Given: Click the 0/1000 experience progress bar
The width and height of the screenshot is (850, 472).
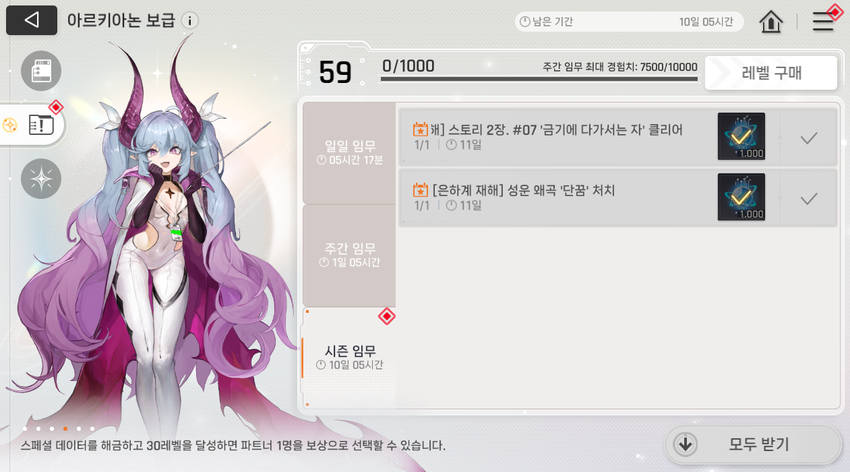Looking at the screenshot, I should point(539,79).
